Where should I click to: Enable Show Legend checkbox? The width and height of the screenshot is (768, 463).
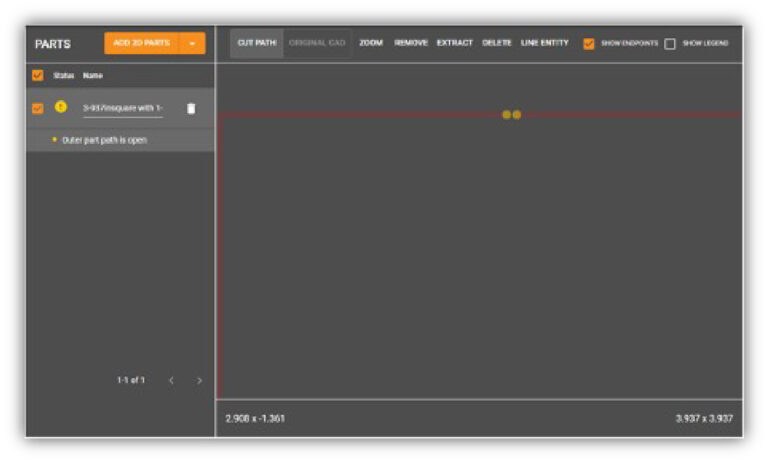pos(670,44)
